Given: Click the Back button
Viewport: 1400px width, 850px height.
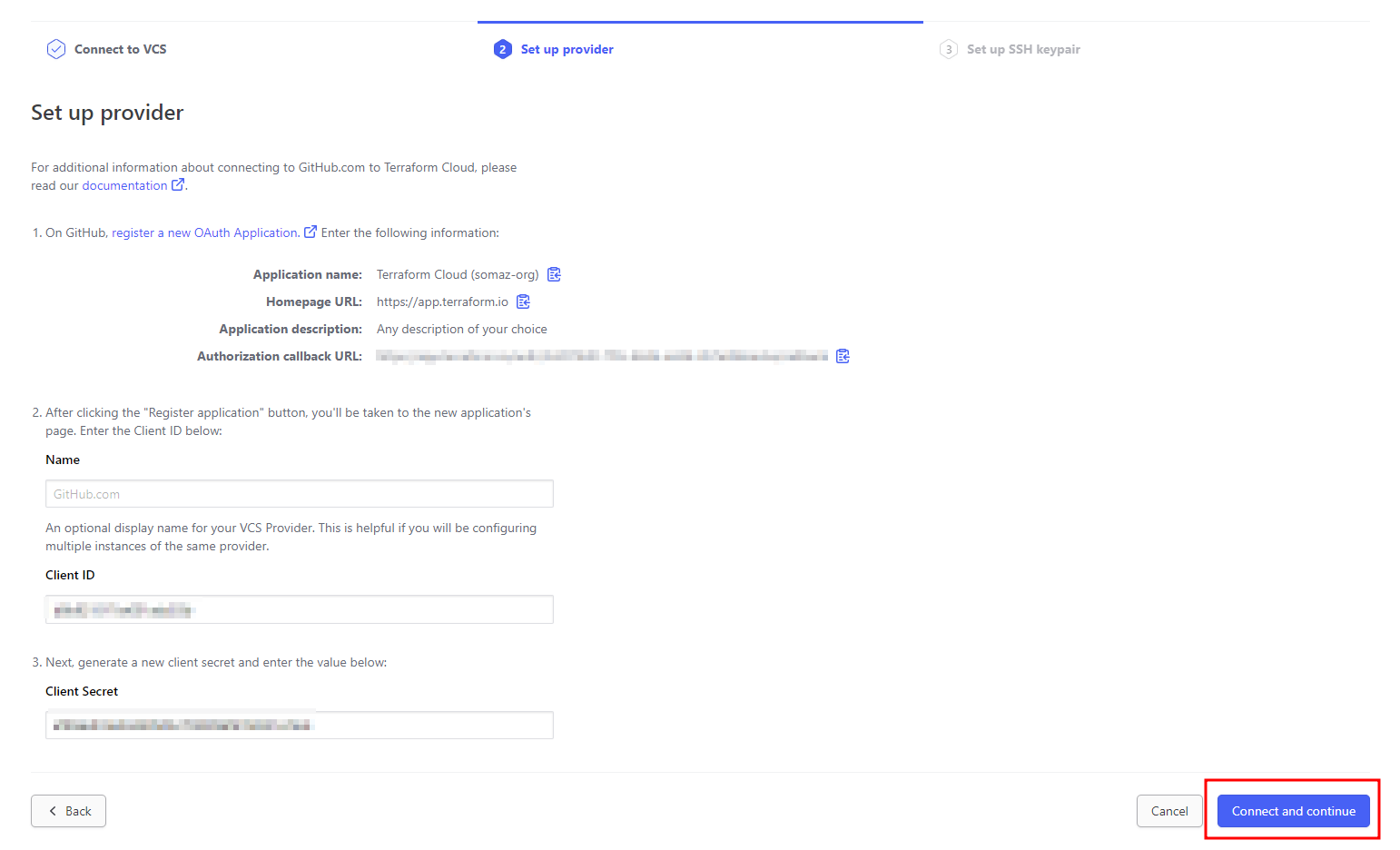Looking at the screenshot, I should click(68, 811).
